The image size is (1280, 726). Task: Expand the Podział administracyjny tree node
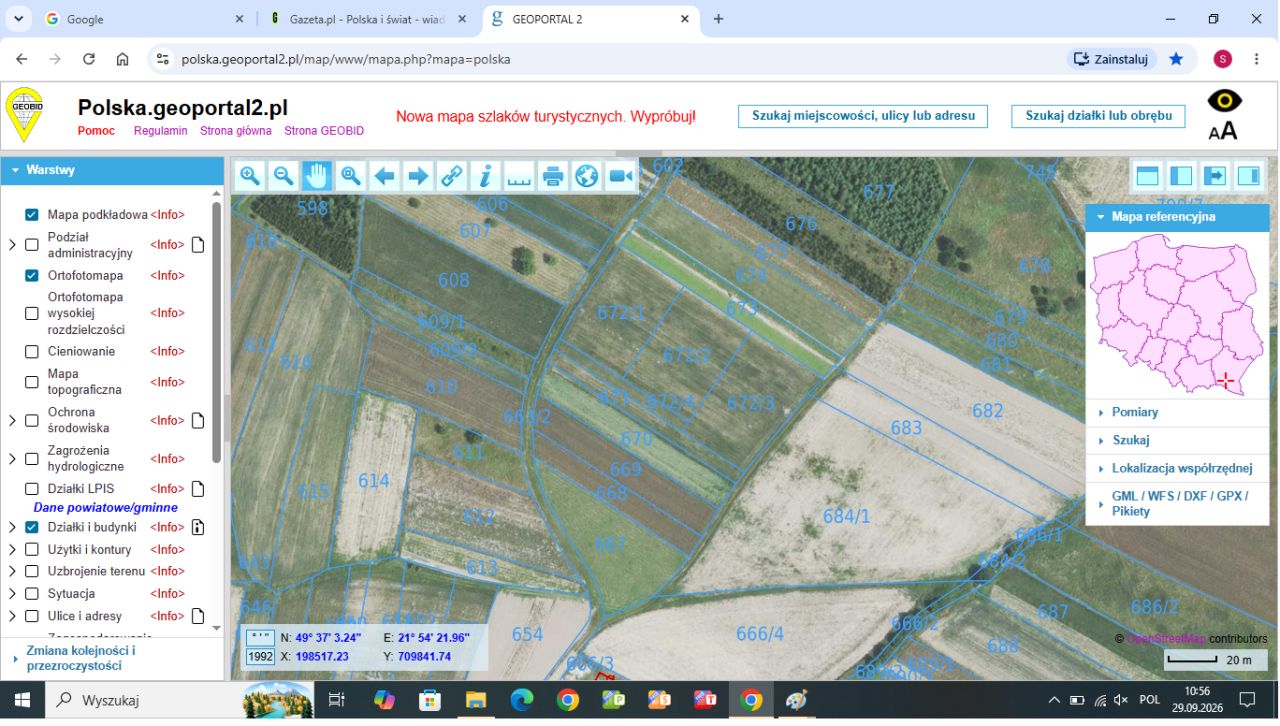click(12, 244)
